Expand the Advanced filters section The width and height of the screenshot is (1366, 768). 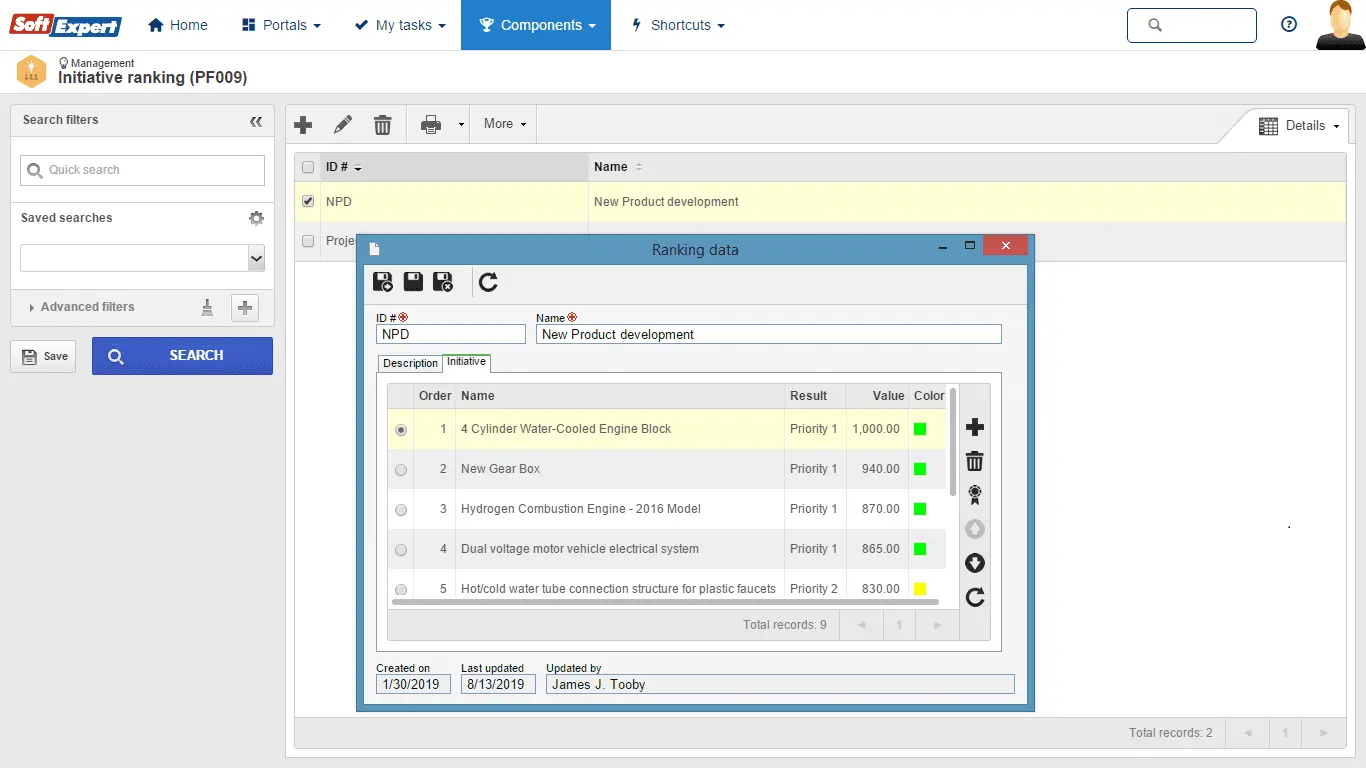[x=87, y=307]
